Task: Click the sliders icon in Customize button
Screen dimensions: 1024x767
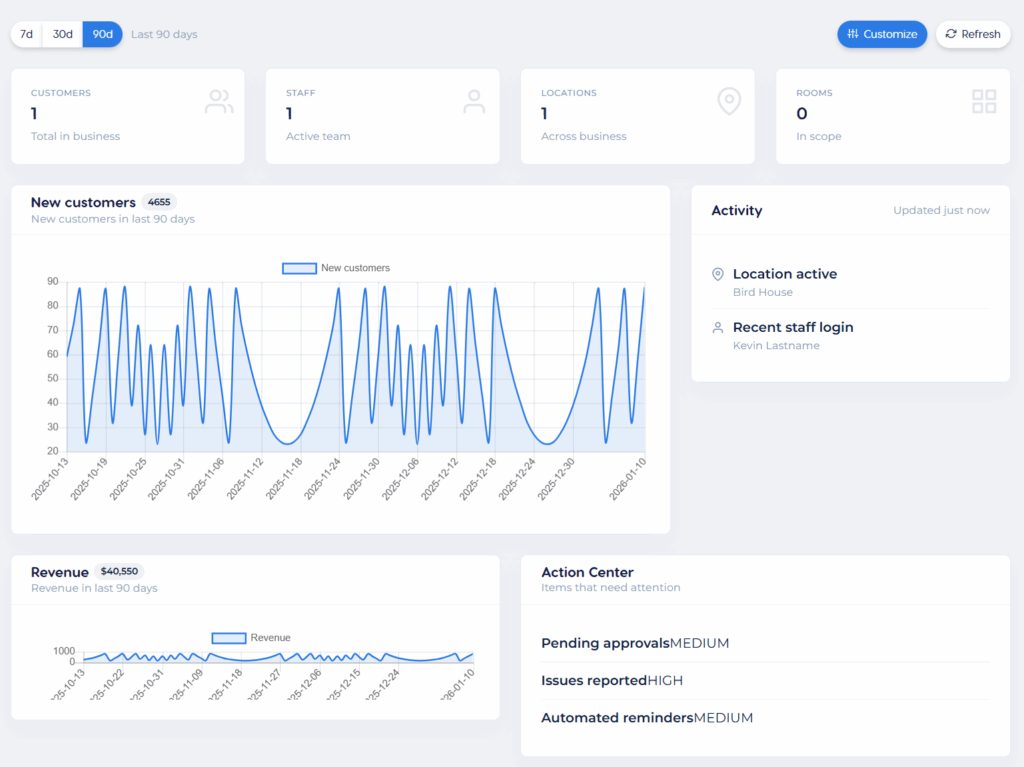Action: coord(852,34)
